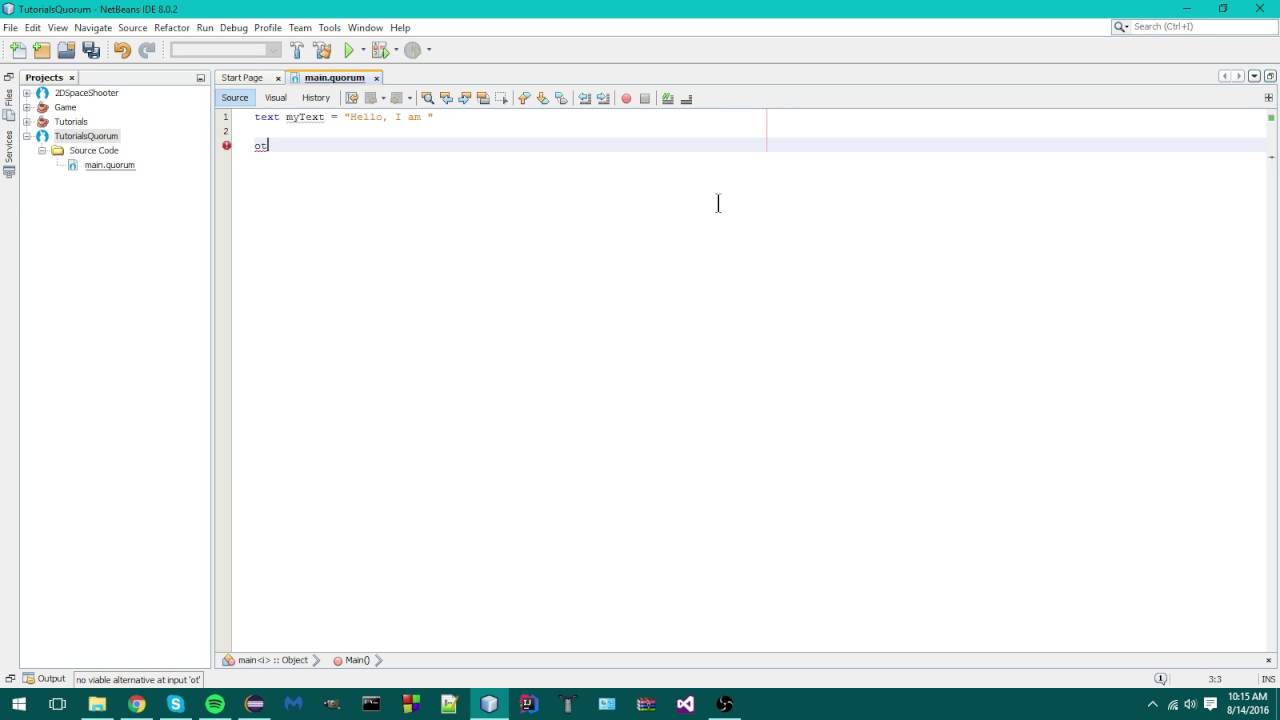
Task: Open Google Chrome from the taskbar
Action: [137, 704]
